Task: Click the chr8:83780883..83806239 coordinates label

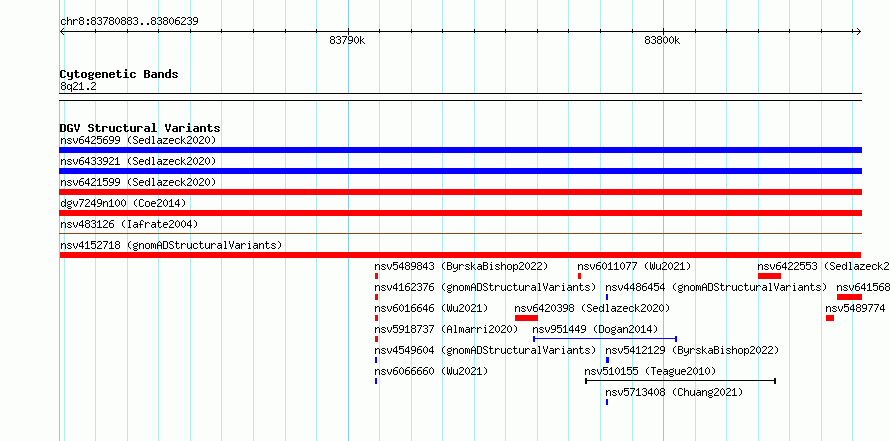Action: (129, 22)
